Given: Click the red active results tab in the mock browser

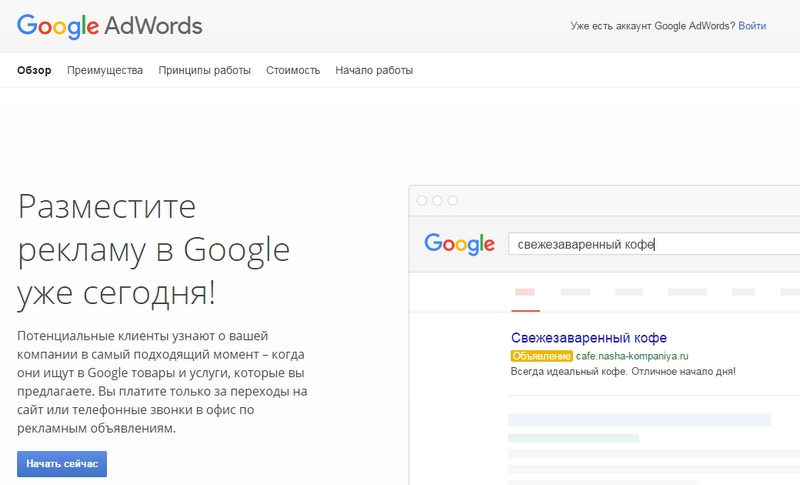Looking at the screenshot, I should tap(525, 298).
